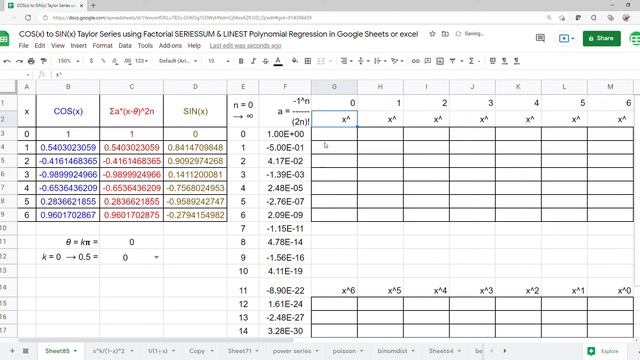The width and height of the screenshot is (640, 360).
Task: Show the all sheets list
Action: point(25,351)
